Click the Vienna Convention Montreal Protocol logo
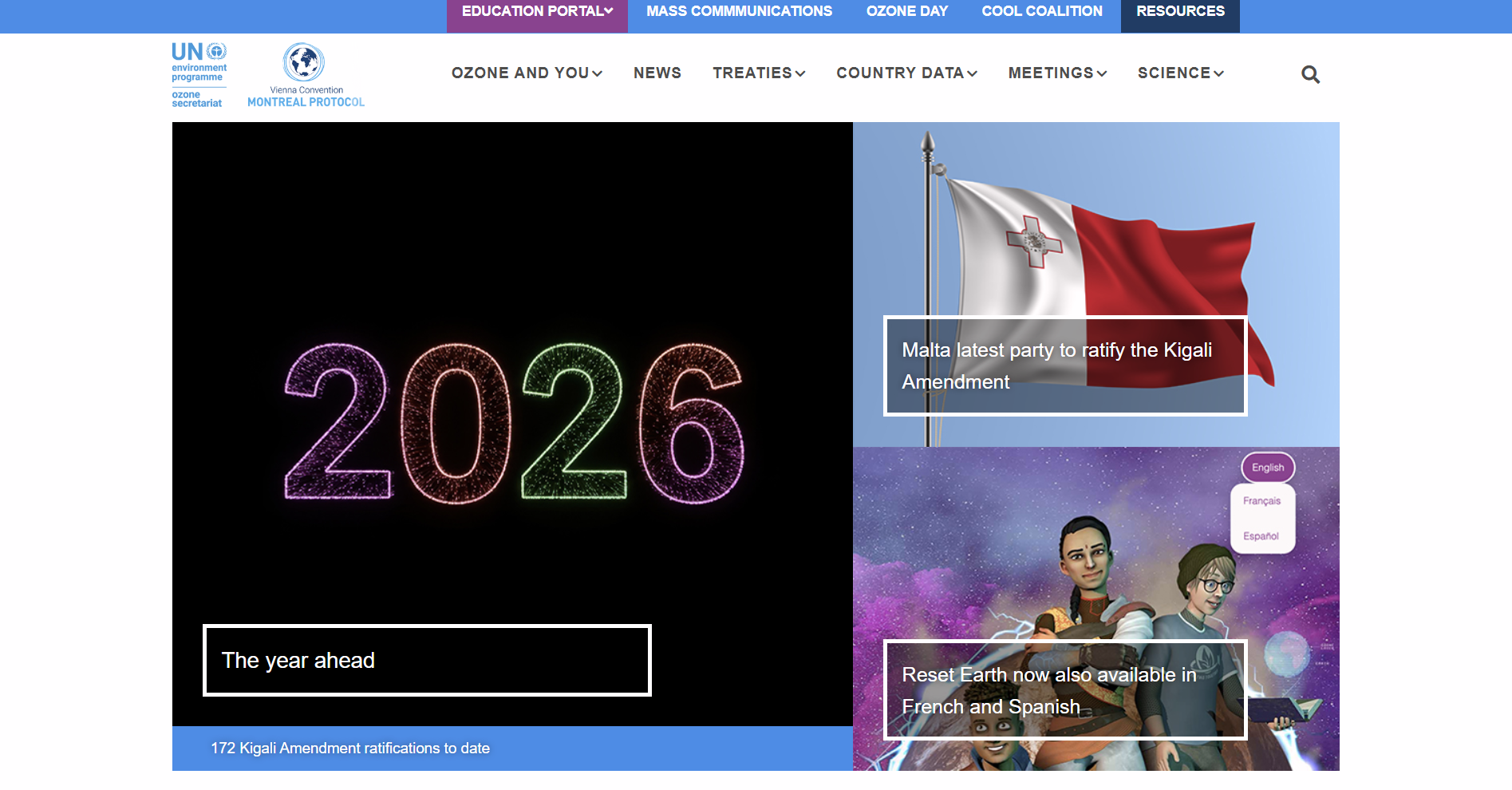This screenshot has width=1512, height=790. pyautogui.click(x=306, y=75)
